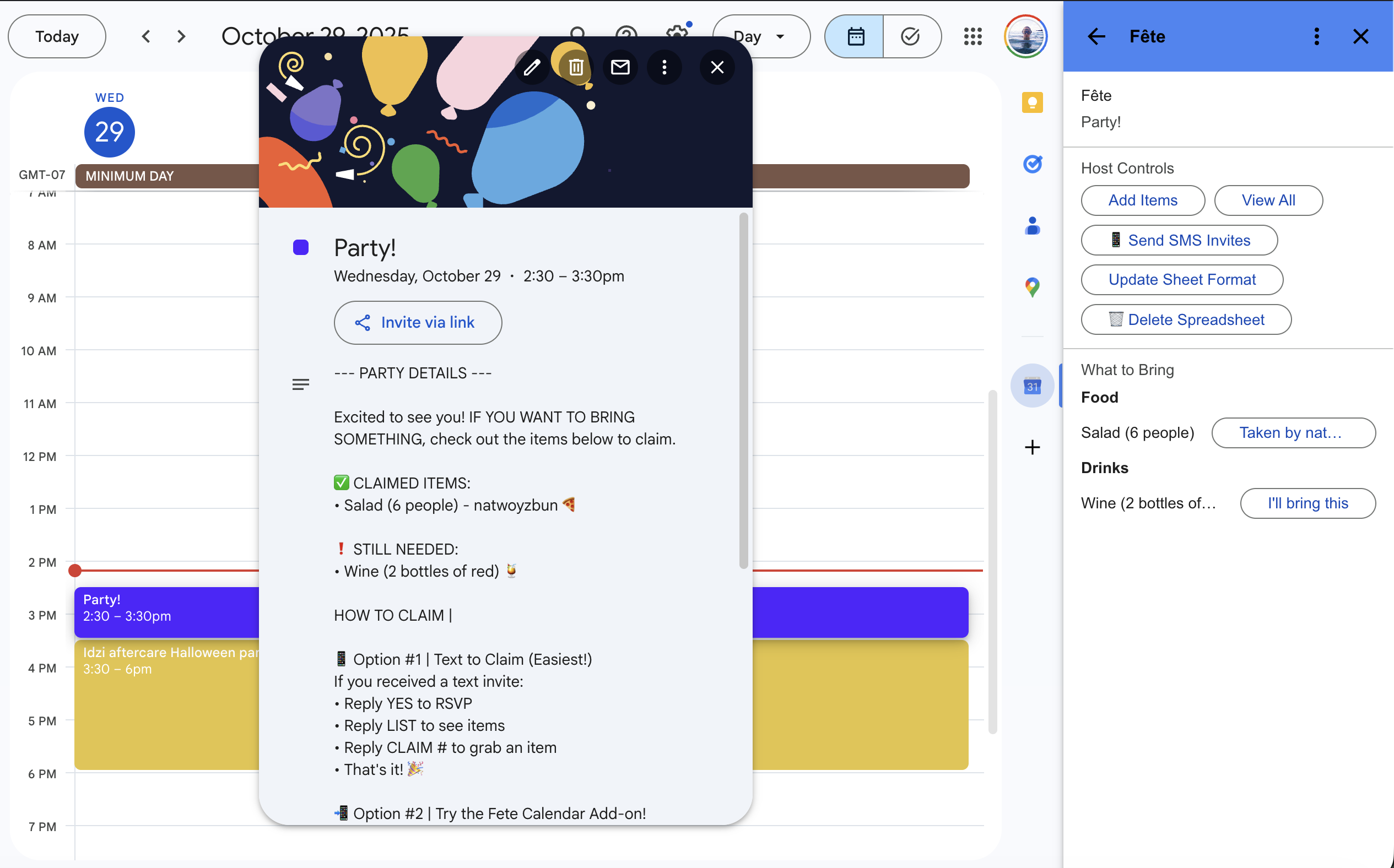The image size is (1394, 868).
Task: Delete the Party event with trash icon
Action: click(x=576, y=68)
